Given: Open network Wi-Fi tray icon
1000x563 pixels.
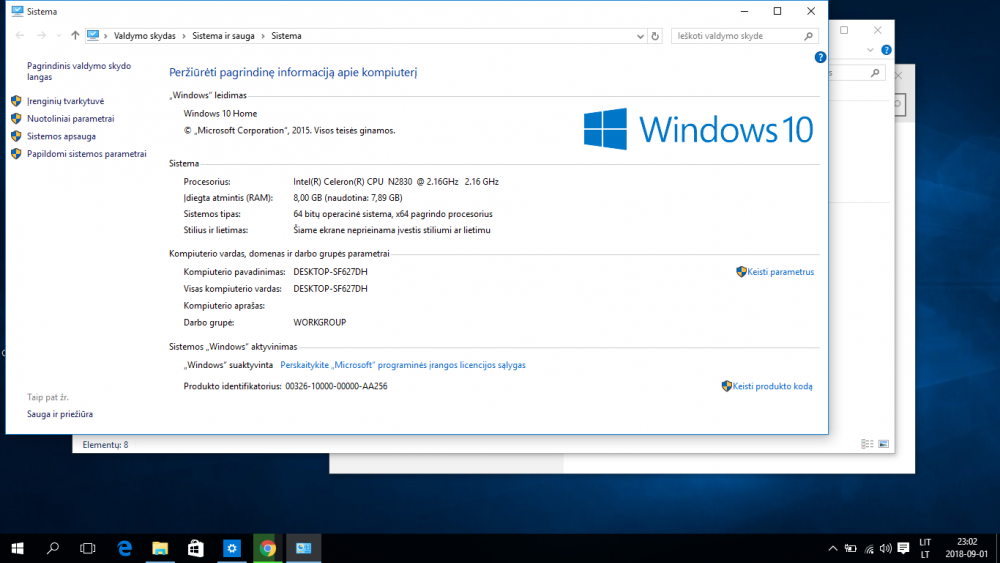Looking at the screenshot, I should 869,548.
